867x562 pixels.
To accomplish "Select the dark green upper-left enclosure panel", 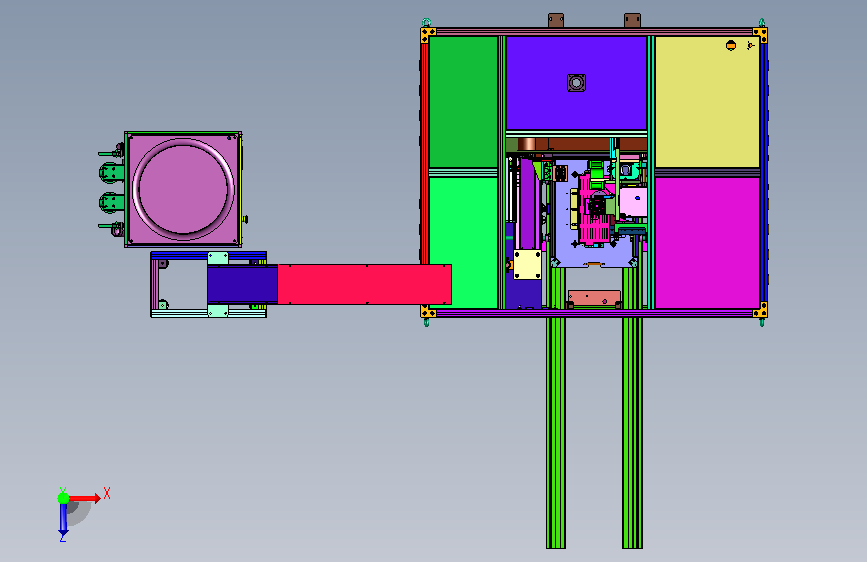I will click(x=463, y=102).
